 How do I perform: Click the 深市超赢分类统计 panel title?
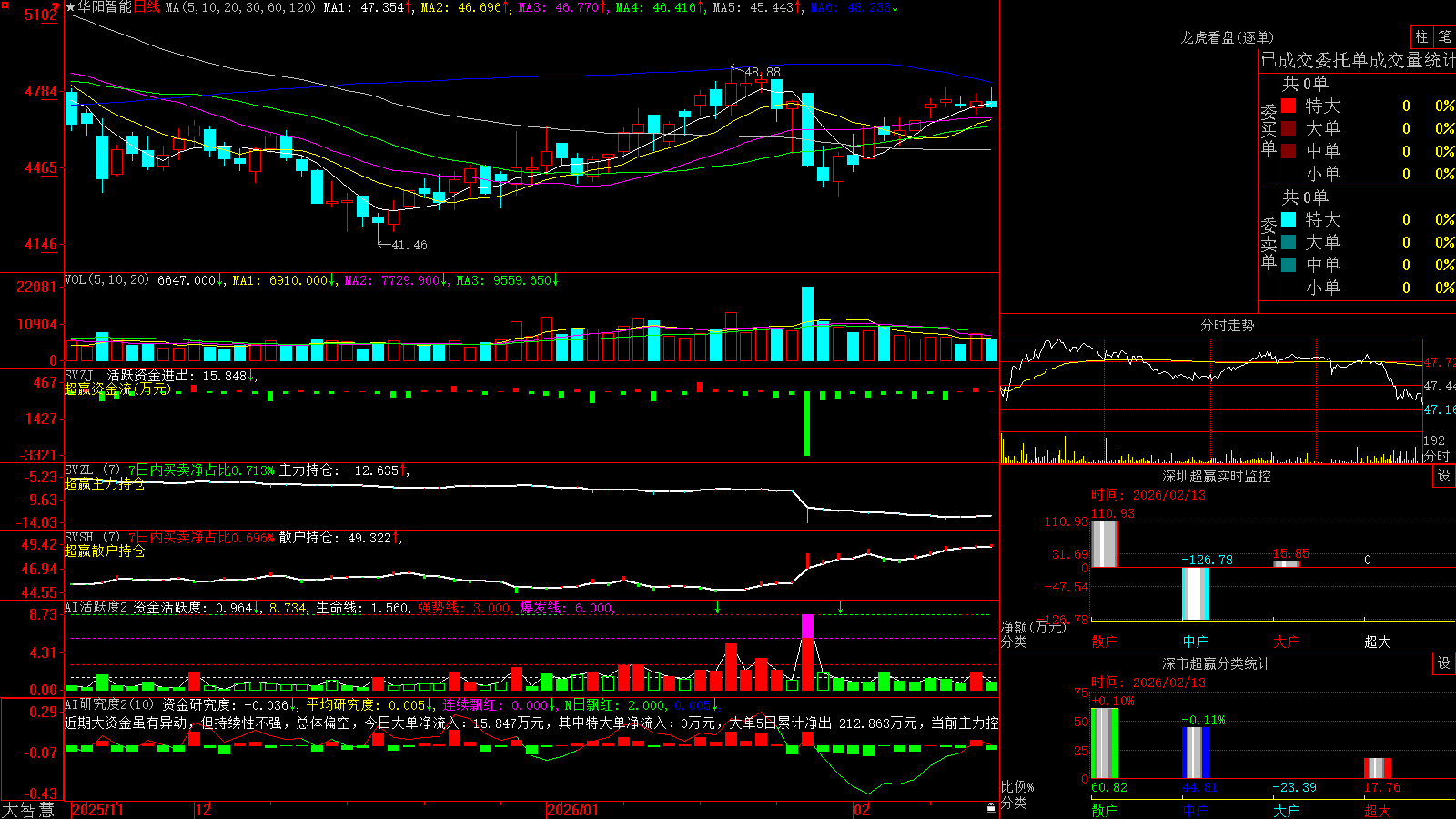[x=1216, y=663]
